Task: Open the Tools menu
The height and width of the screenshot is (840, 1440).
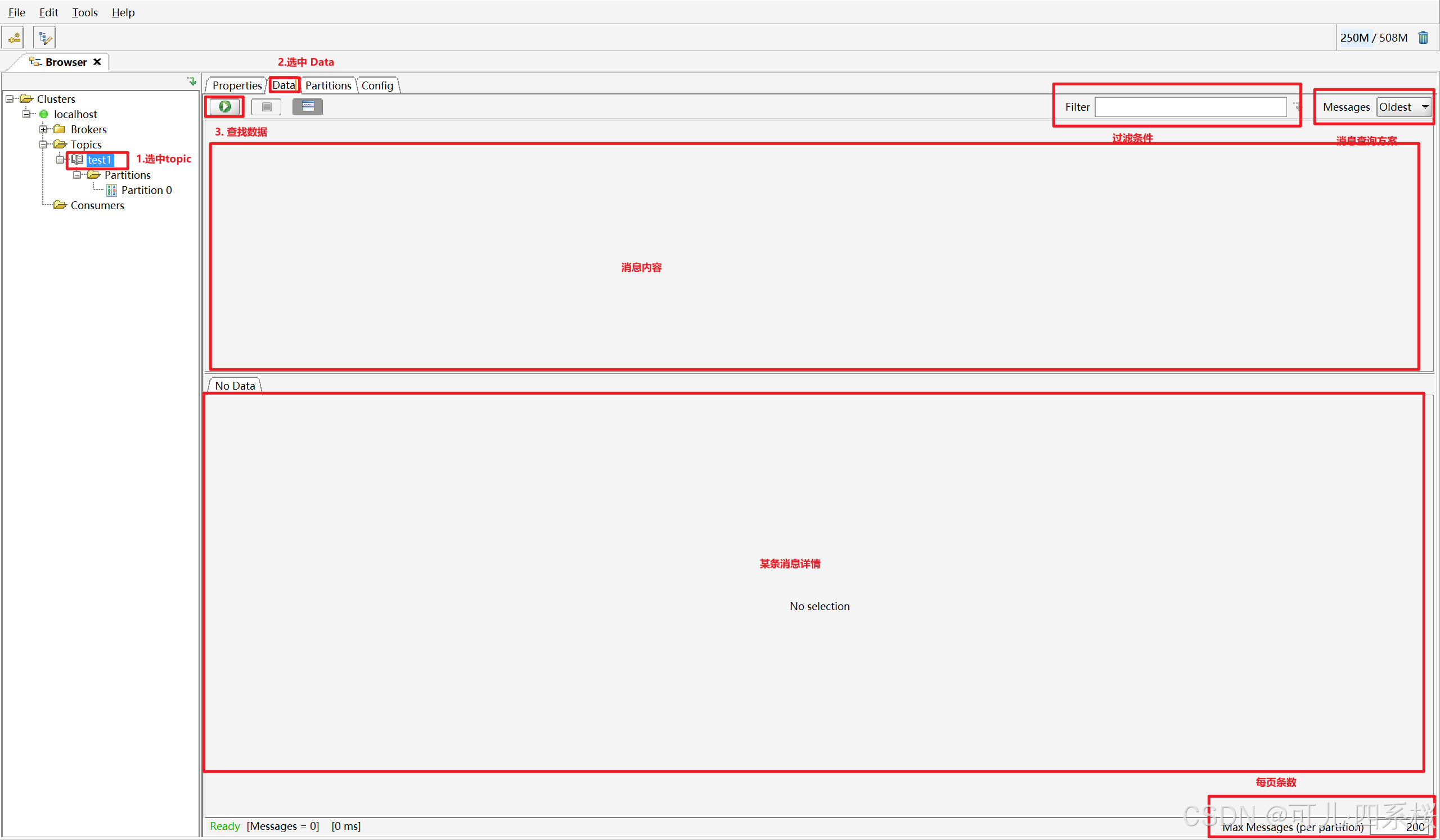Action: [84, 12]
